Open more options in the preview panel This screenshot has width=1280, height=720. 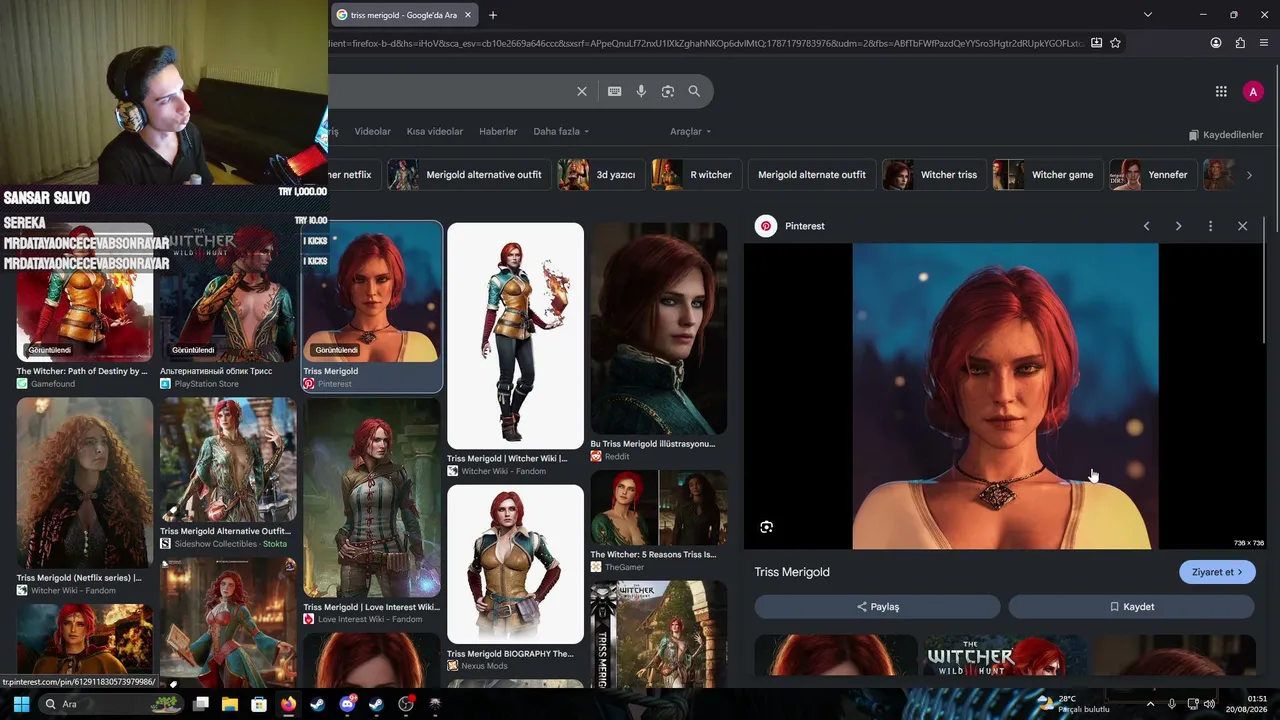[x=1210, y=226]
